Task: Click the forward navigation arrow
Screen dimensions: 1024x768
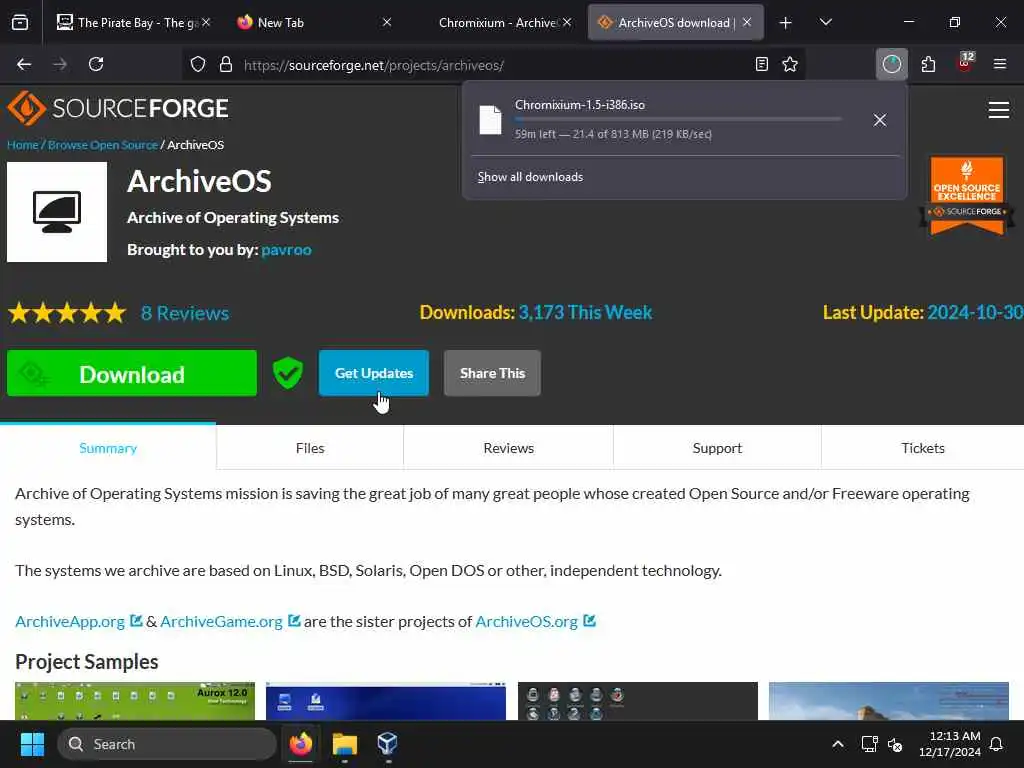Action: (x=60, y=64)
